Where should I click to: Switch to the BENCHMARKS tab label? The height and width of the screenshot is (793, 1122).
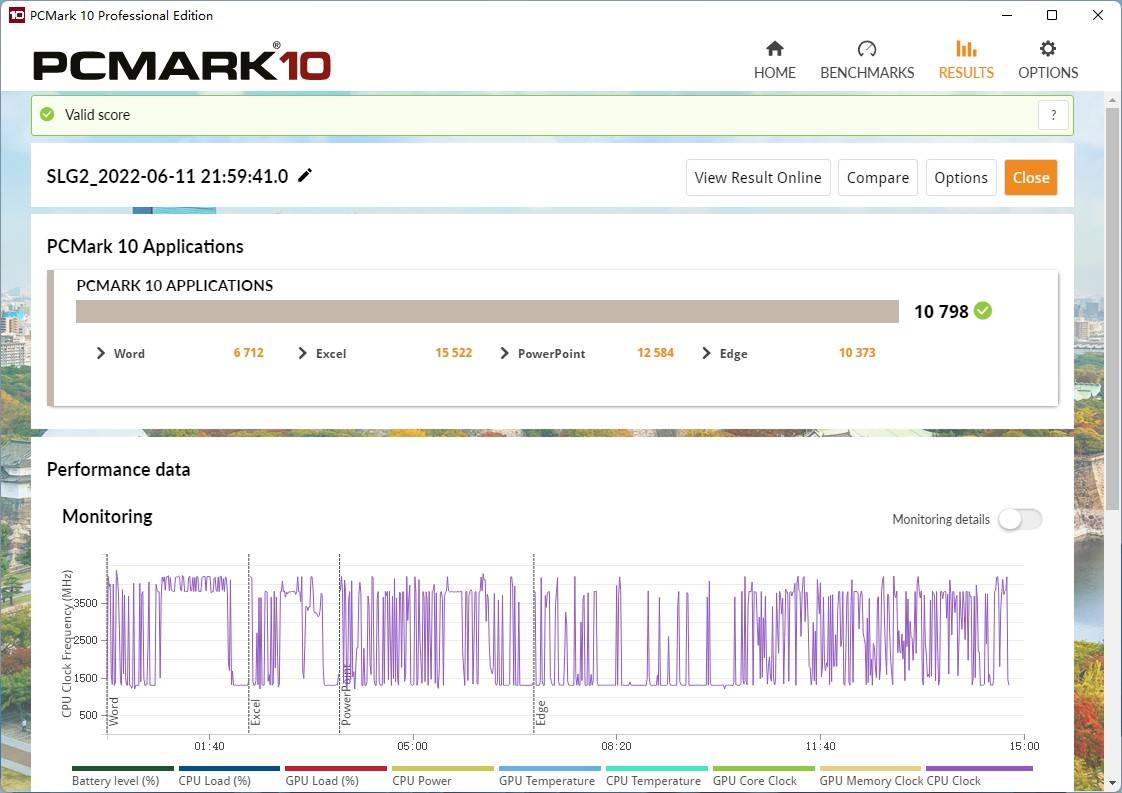867,73
